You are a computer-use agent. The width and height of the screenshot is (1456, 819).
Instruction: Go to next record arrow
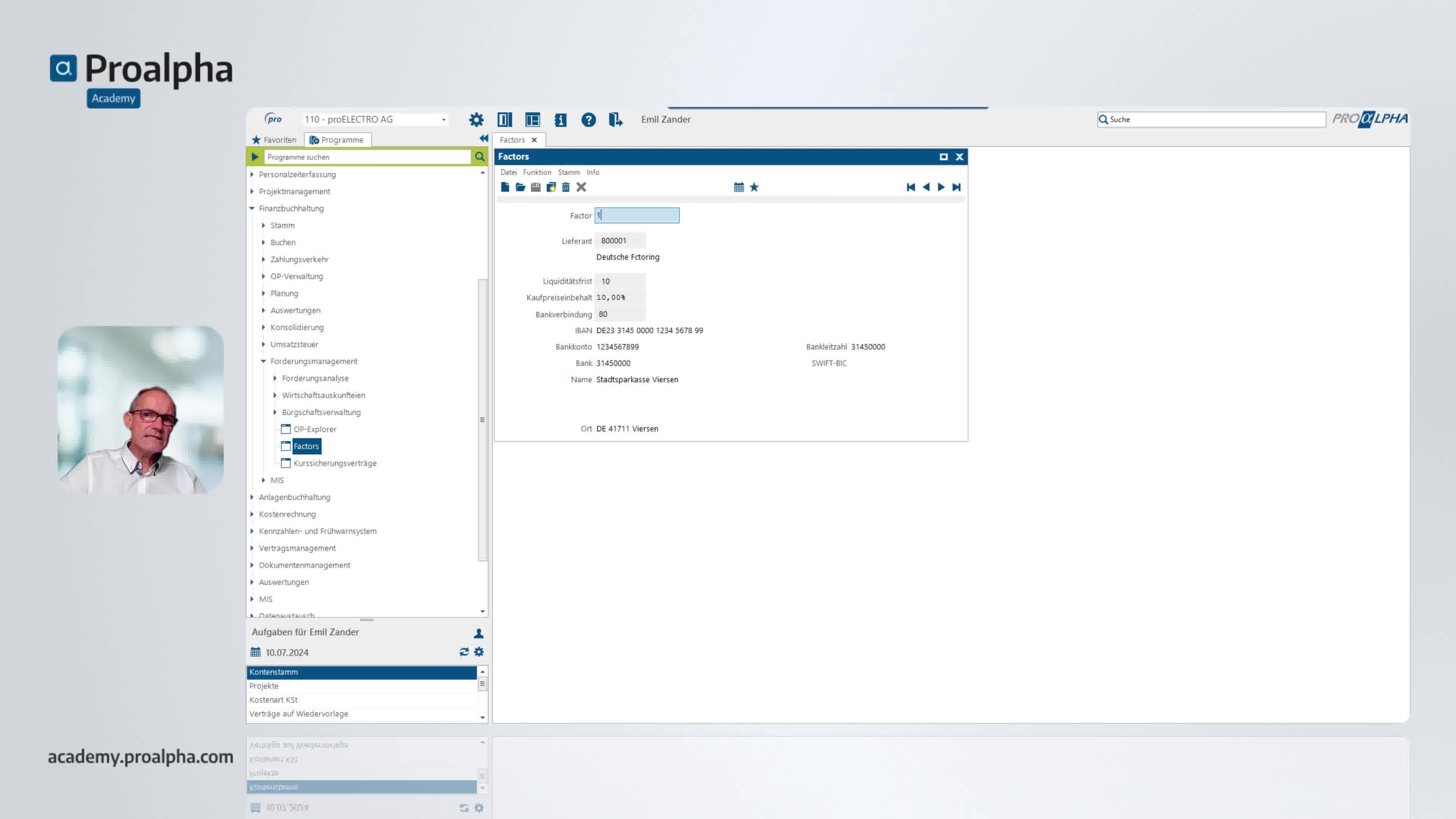pos(941,187)
